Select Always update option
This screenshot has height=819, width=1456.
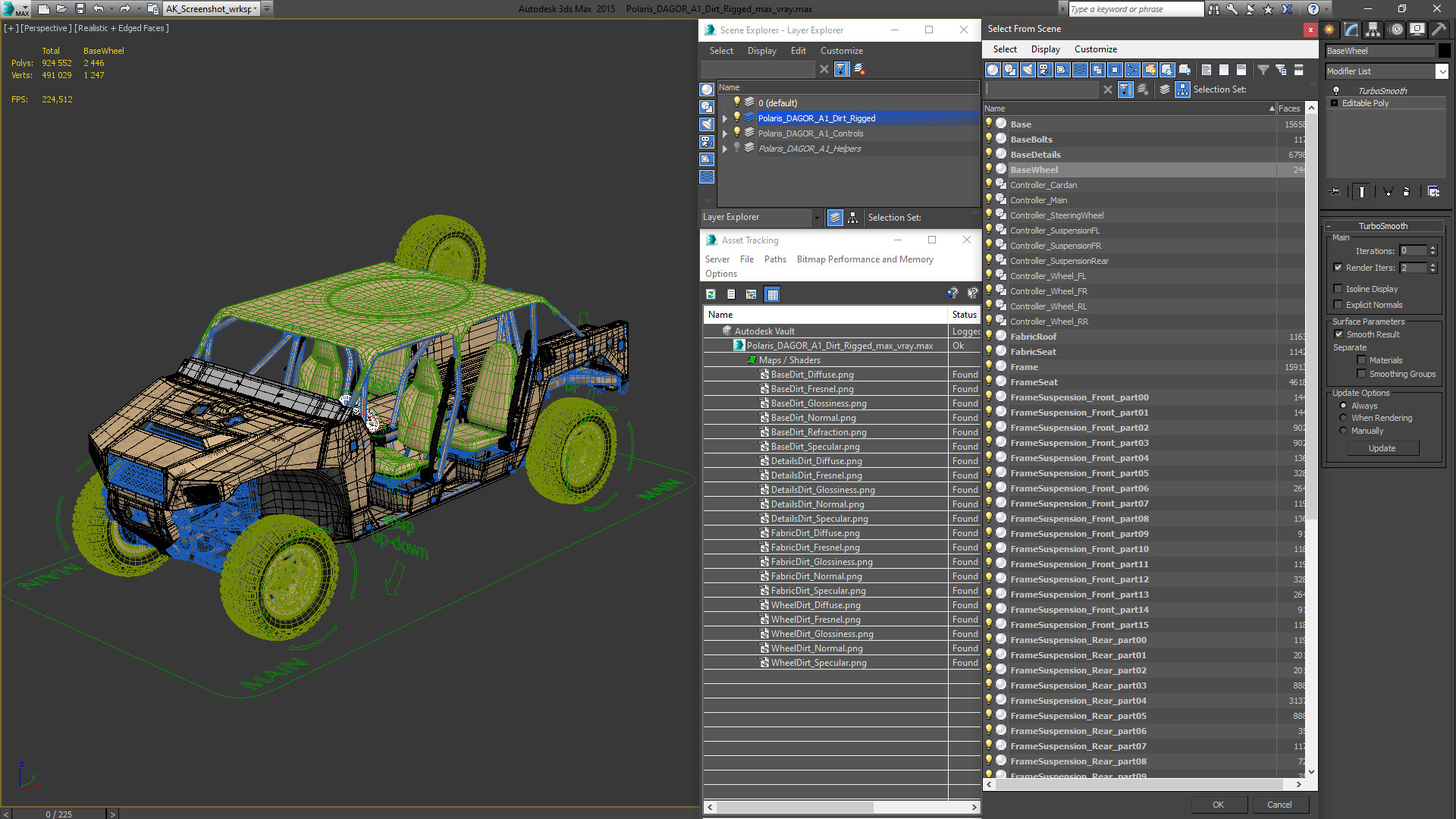(1343, 406)
